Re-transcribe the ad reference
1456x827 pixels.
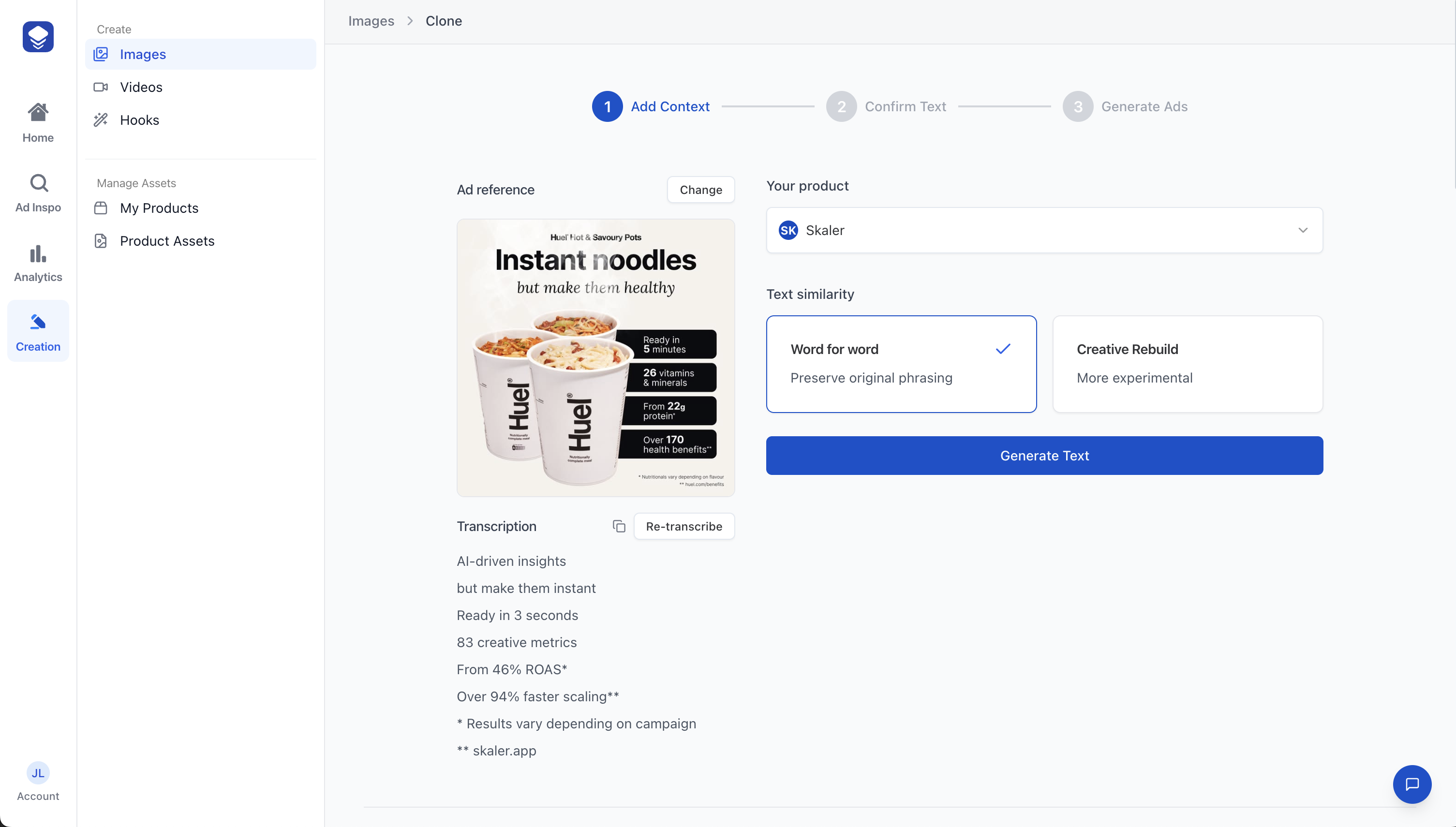click(x=683, y=526)
